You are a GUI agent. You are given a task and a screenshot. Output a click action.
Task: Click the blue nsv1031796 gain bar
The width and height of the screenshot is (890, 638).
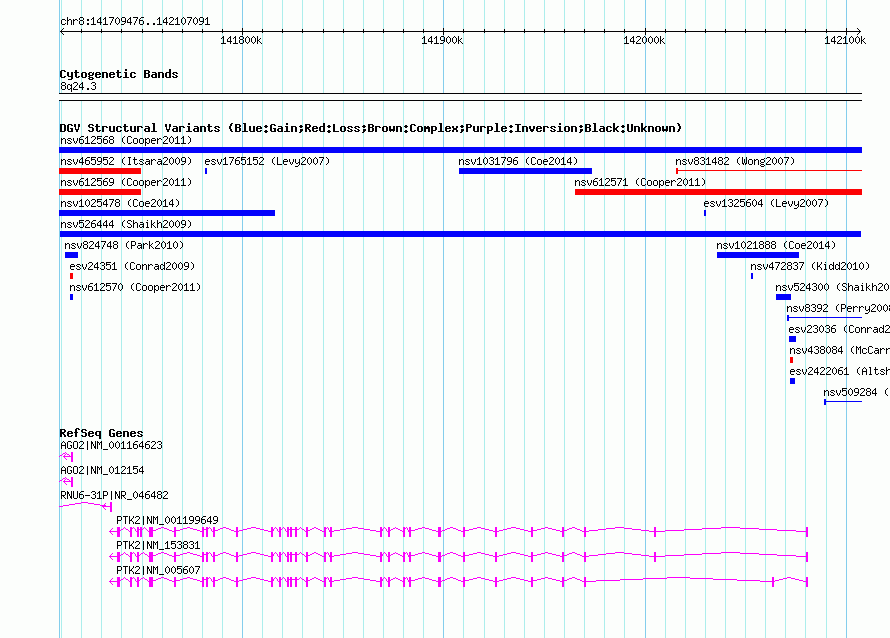point(525,171)
